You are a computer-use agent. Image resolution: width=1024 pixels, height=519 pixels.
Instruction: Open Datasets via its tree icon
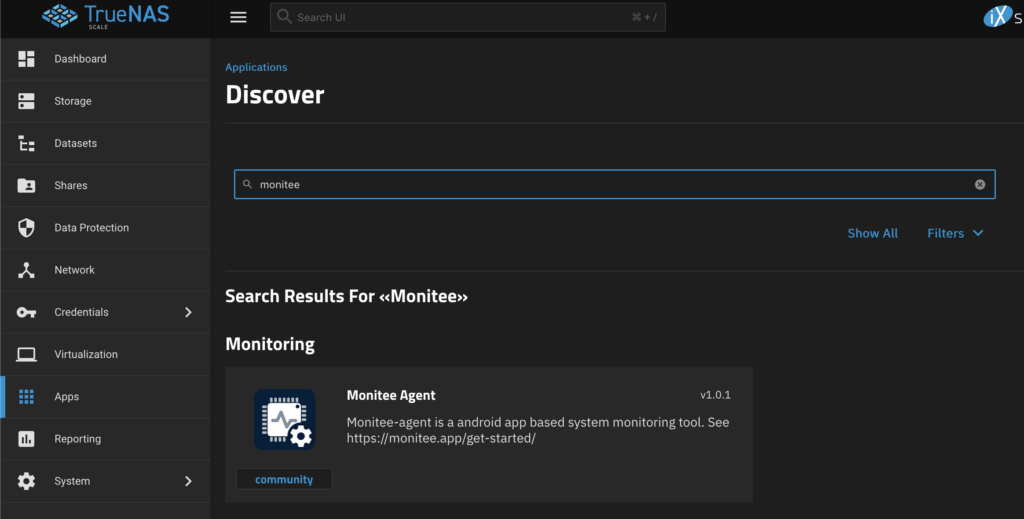pos(27,143)
